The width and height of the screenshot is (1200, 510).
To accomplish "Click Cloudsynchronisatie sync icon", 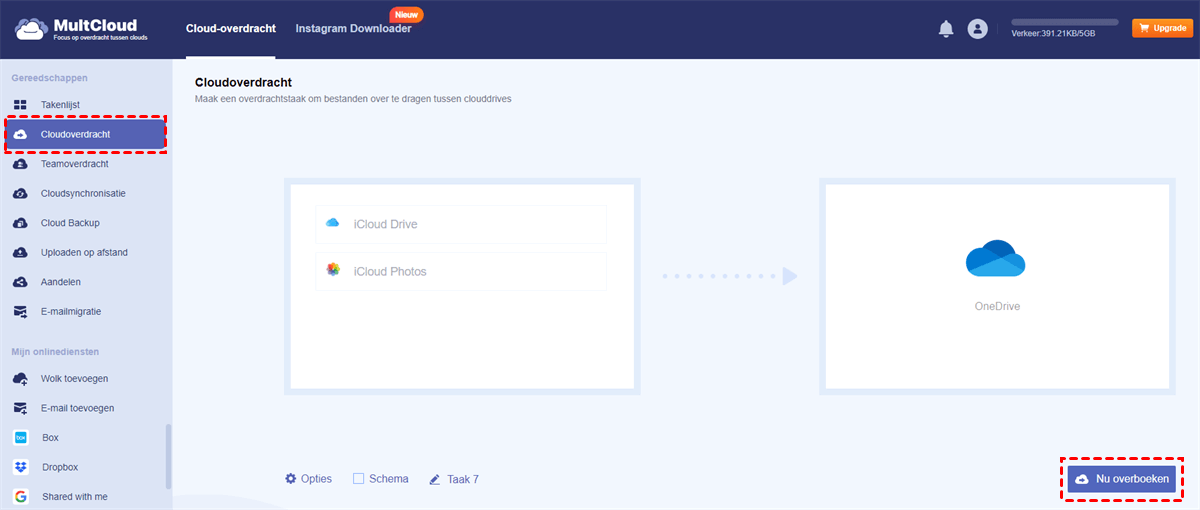I will pyautogui.click(x=20, y=193).
